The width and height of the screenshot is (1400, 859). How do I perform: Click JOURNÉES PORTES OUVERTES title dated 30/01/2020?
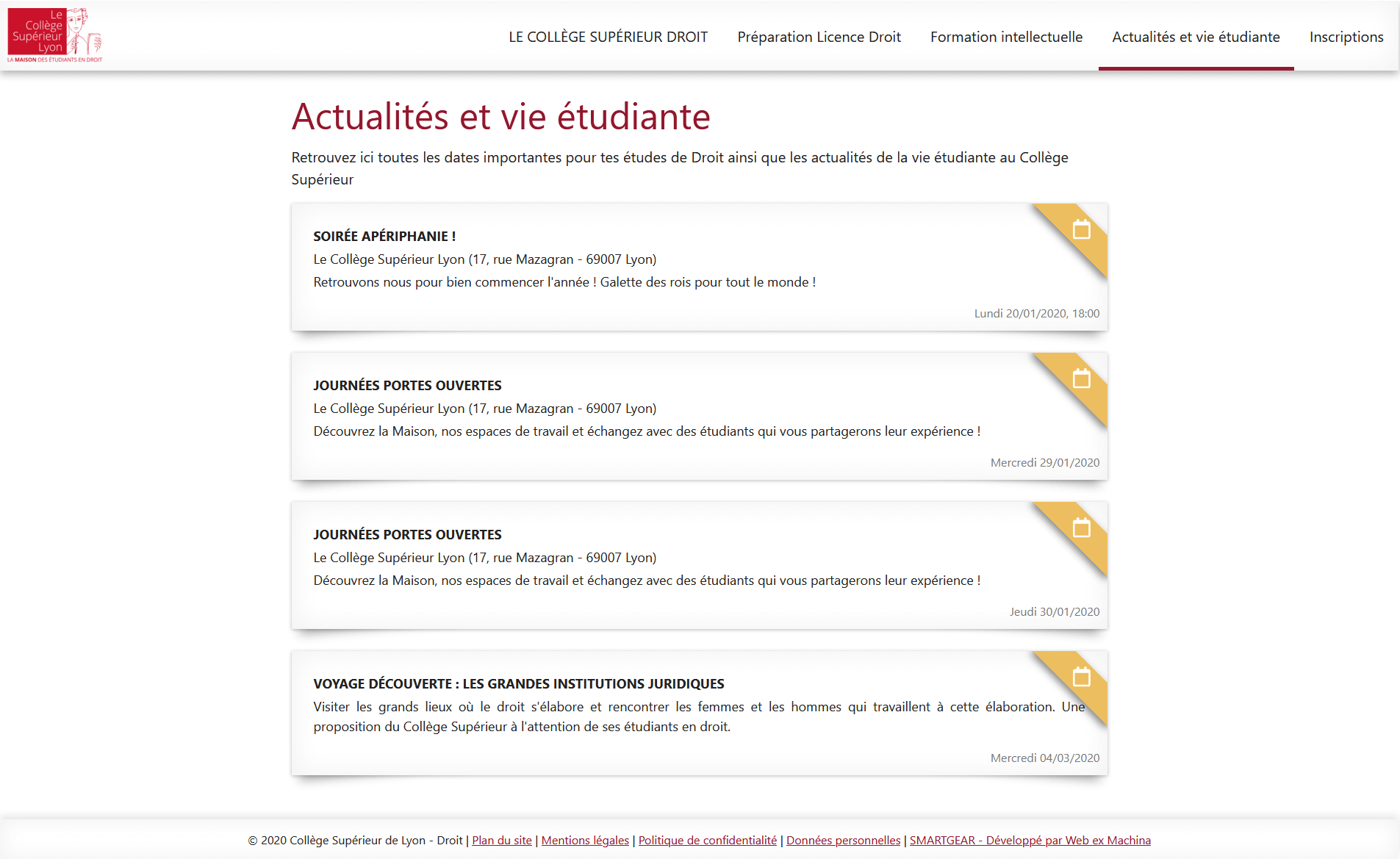(x=407, y=534)
